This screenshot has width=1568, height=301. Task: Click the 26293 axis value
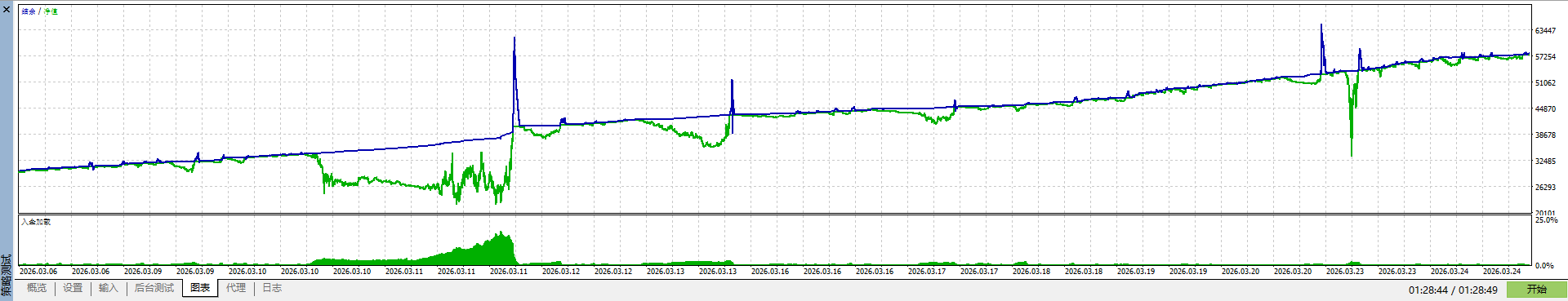point(1545,188)
